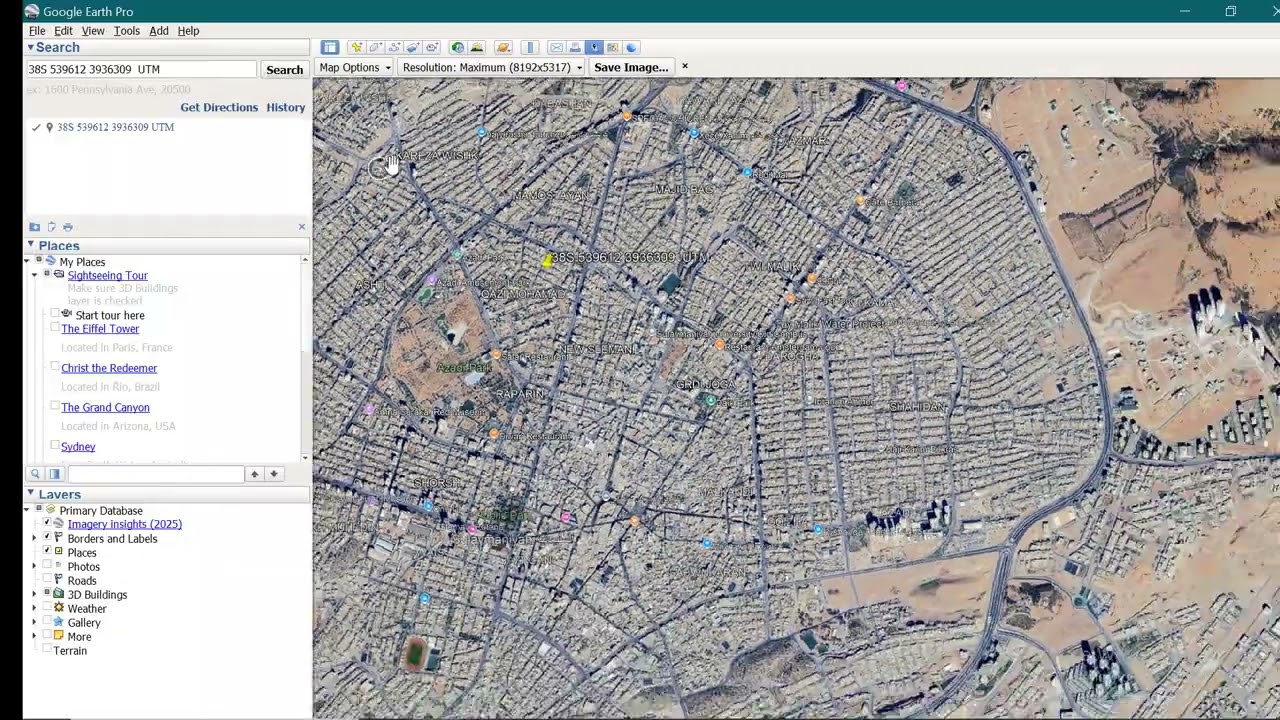Click the panel view icon beside places search

click(x=54, y=474)
